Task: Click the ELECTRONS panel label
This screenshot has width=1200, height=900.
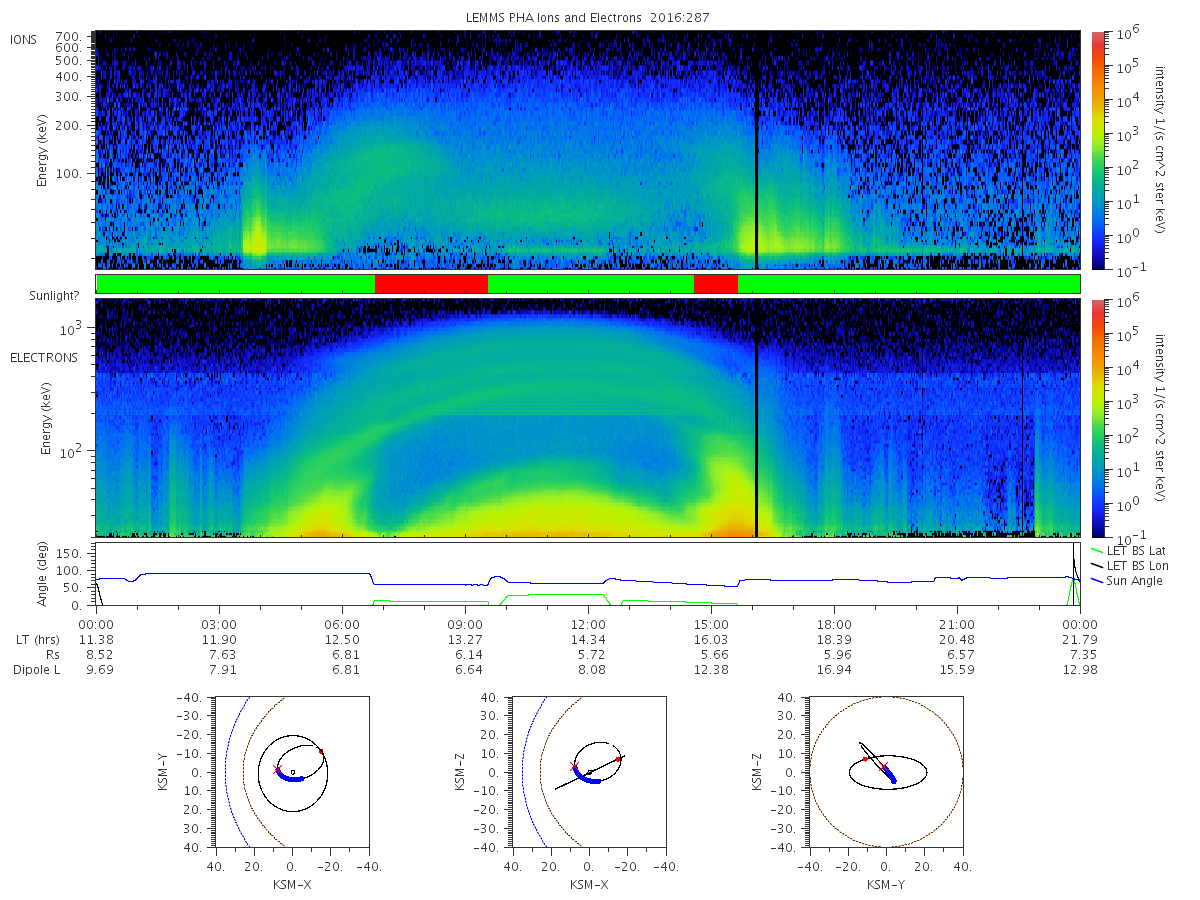Action: coord(43,357)
